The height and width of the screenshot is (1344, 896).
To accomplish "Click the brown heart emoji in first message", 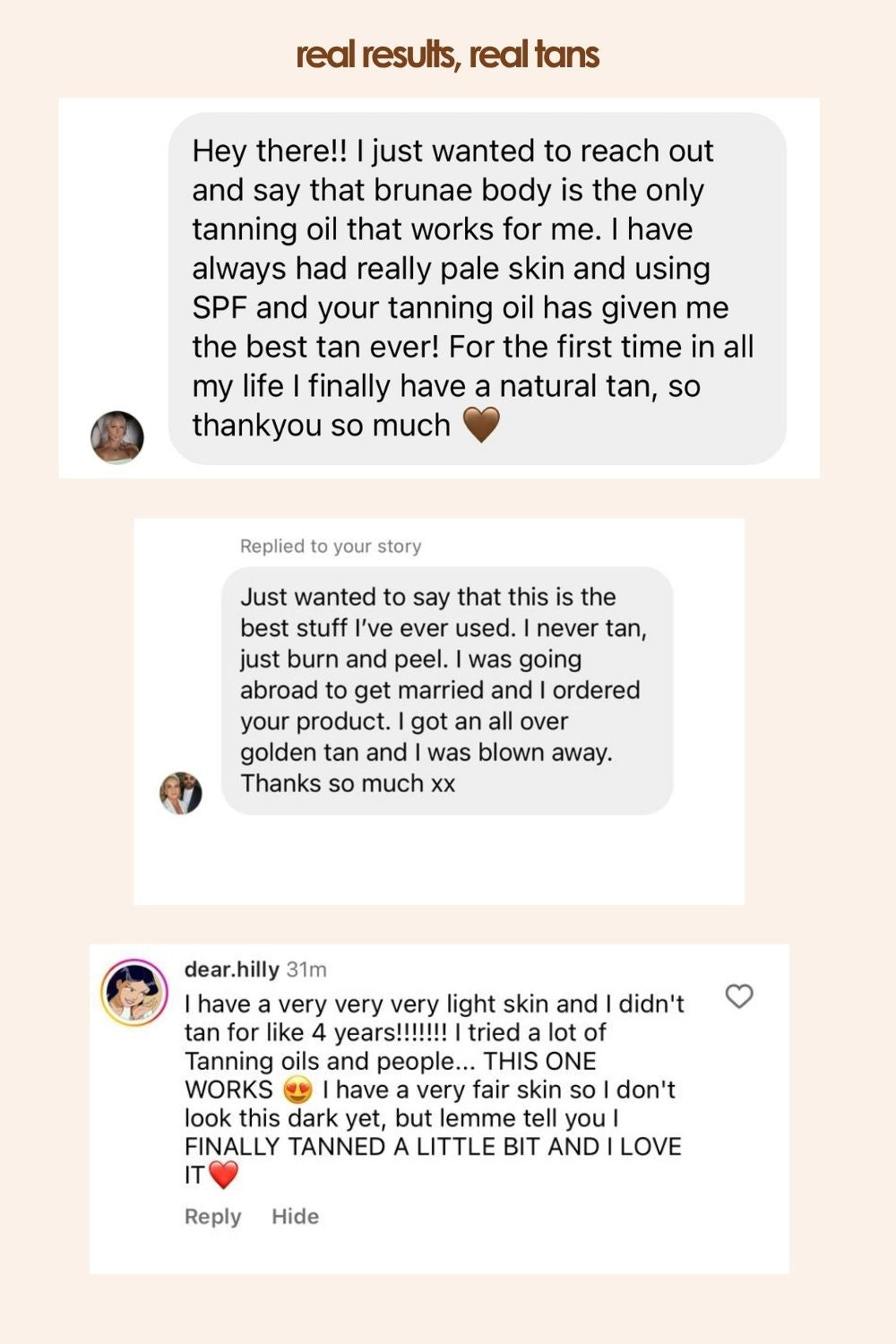I will [481, 425].
